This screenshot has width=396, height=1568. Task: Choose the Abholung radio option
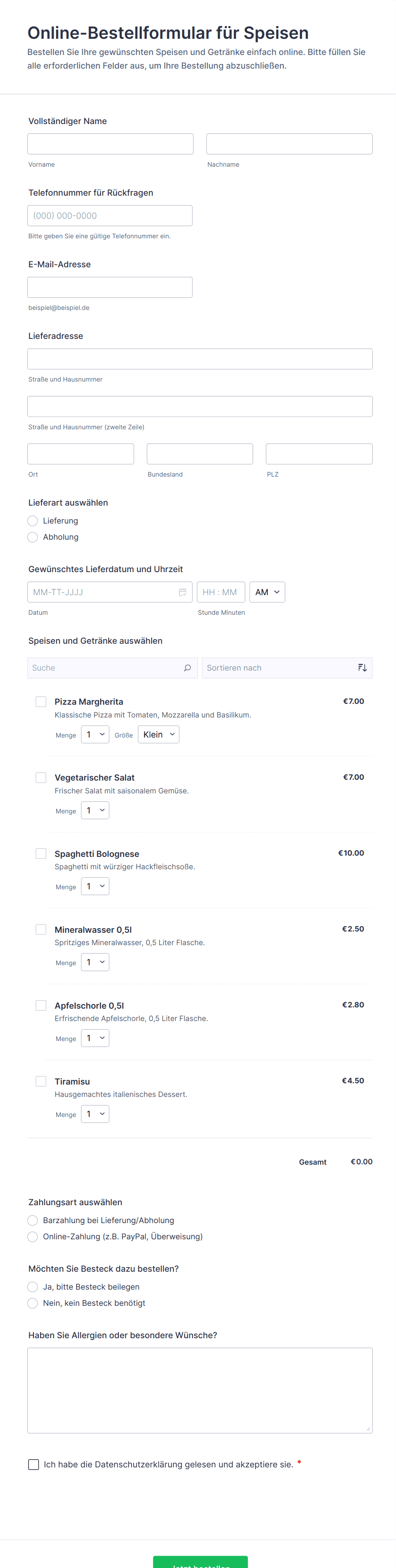[33, 537]
